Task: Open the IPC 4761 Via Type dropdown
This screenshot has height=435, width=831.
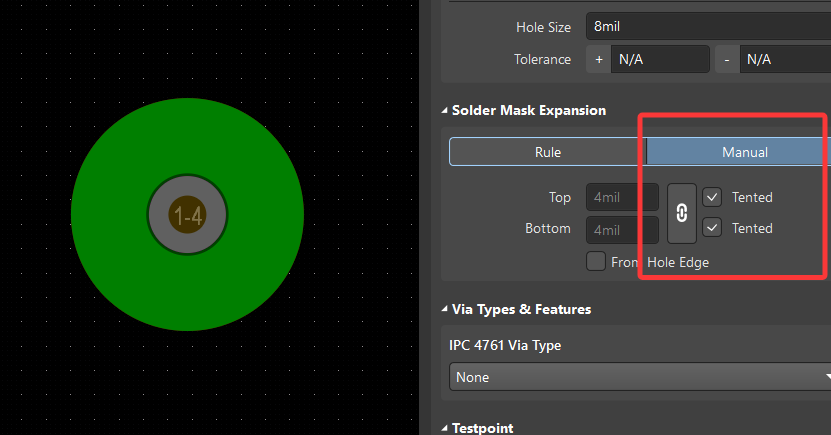Action: point(640,377)
